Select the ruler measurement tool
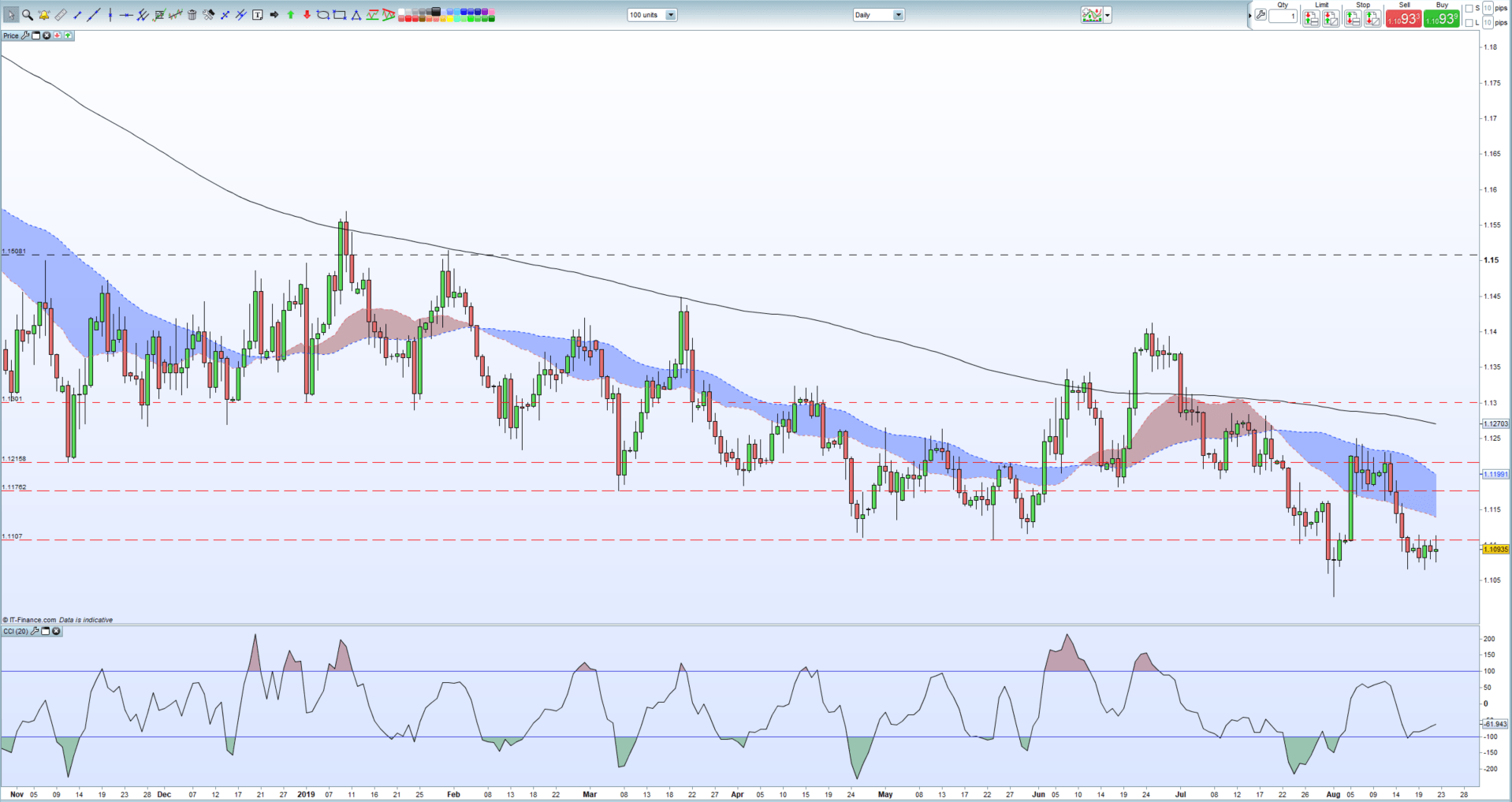The image size is (1512, 802). click(x=61, y=15)
